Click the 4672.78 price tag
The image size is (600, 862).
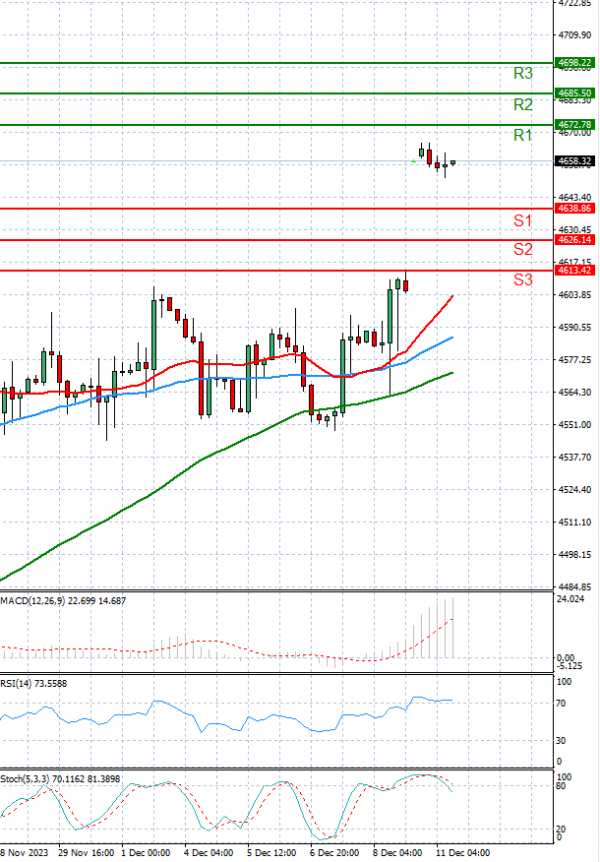(574, 125)
